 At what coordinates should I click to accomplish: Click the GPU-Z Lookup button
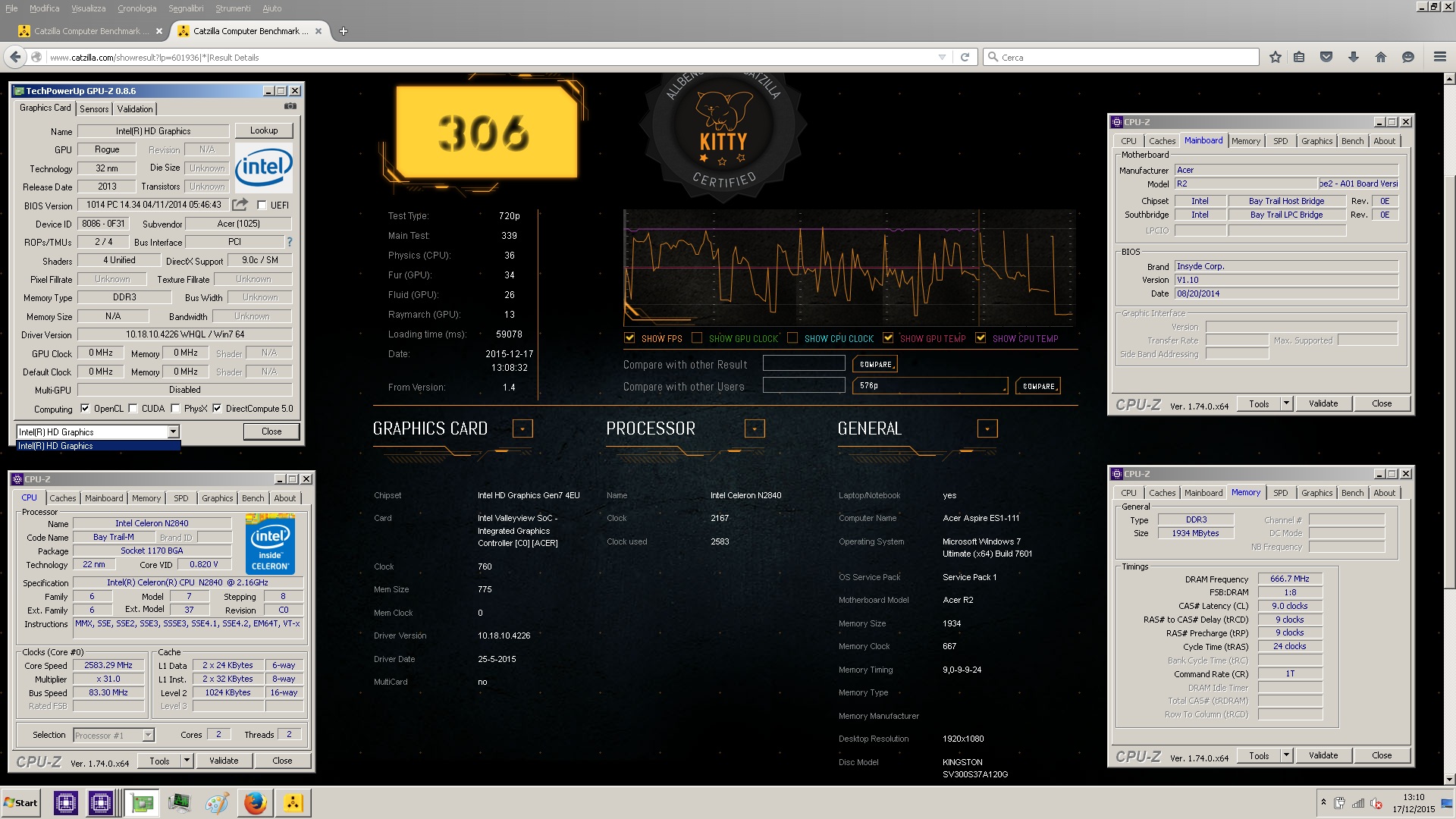click(264, 130)
